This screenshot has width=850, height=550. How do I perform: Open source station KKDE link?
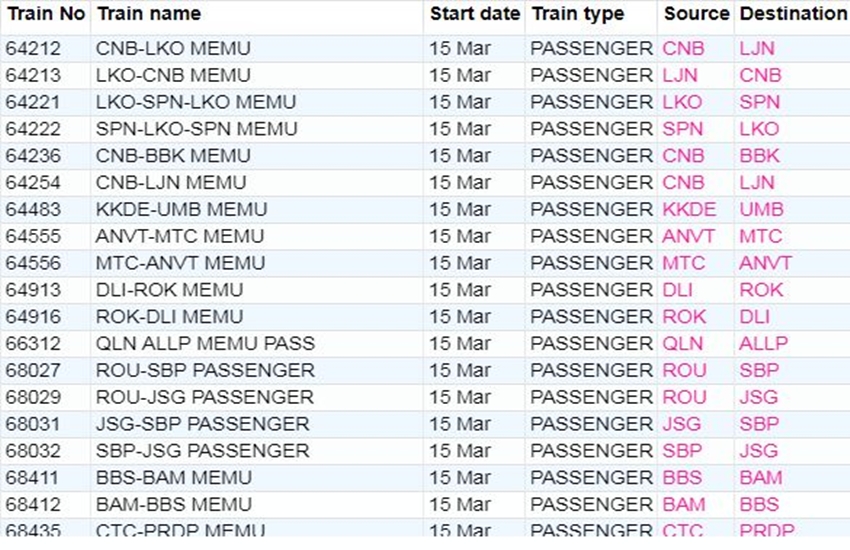689,210
